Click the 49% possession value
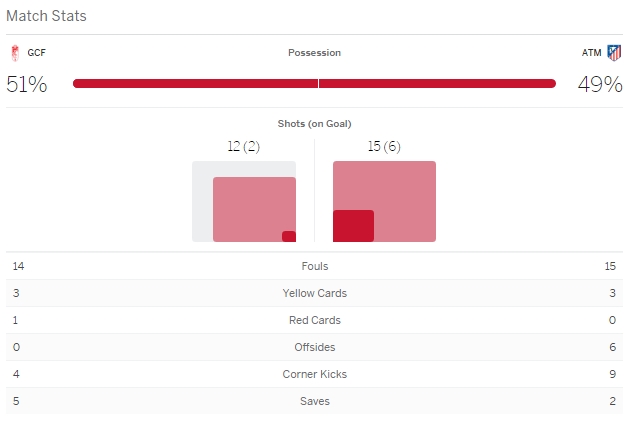632x421 pixels. 600,85
